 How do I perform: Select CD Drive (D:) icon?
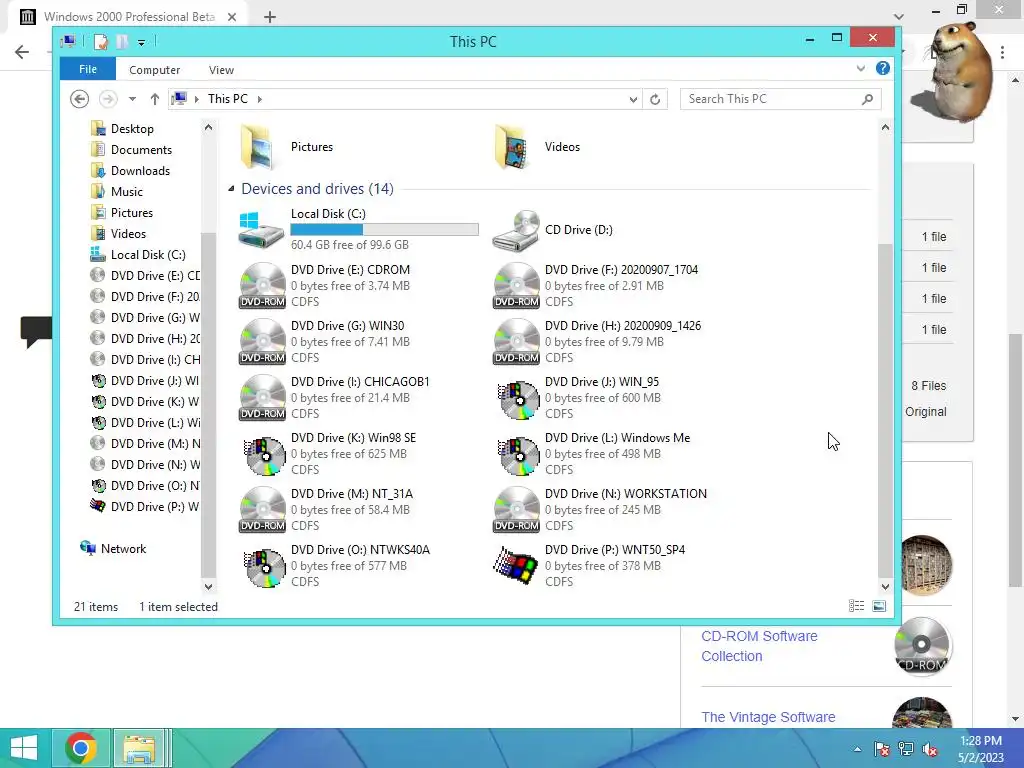(515, 230)
